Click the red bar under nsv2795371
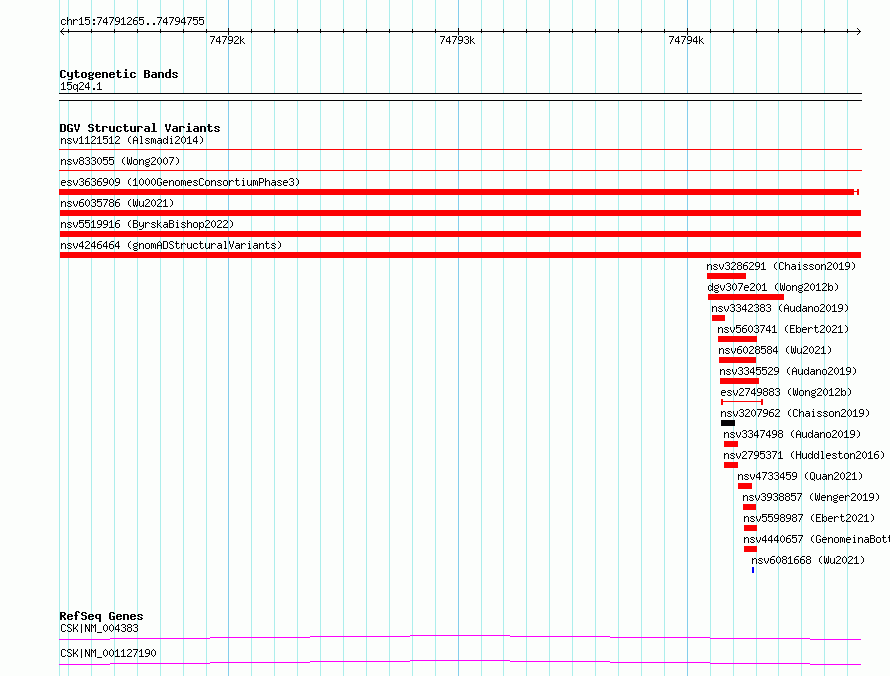Viewport: 890px width, 676px height. [731, 465]
